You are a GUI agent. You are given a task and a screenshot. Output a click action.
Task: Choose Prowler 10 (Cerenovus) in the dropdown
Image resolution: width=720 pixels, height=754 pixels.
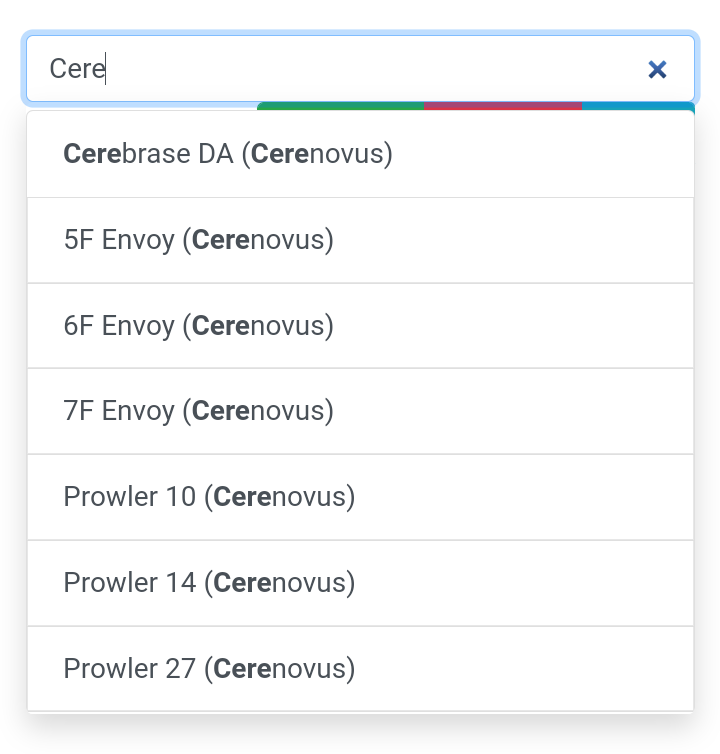360,497
